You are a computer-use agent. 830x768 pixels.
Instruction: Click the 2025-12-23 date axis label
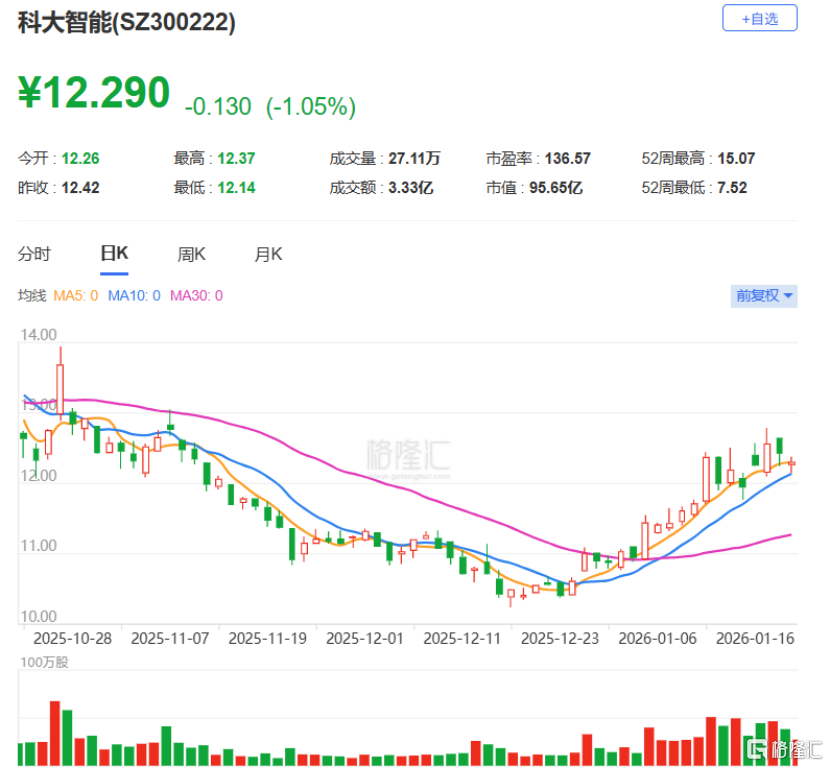point(560,636)
